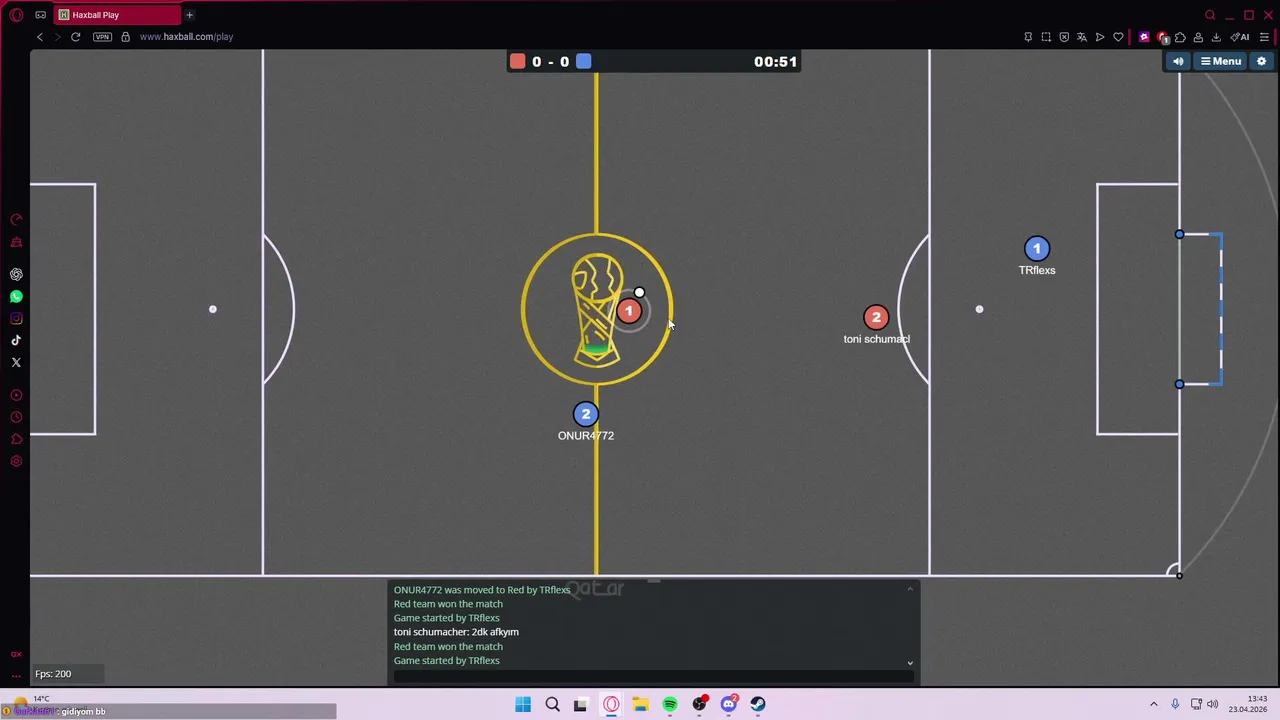Viewport: 1280px width, 720px height.
Task: Open File Explorer from the taskbar
Action: point(640,704)
